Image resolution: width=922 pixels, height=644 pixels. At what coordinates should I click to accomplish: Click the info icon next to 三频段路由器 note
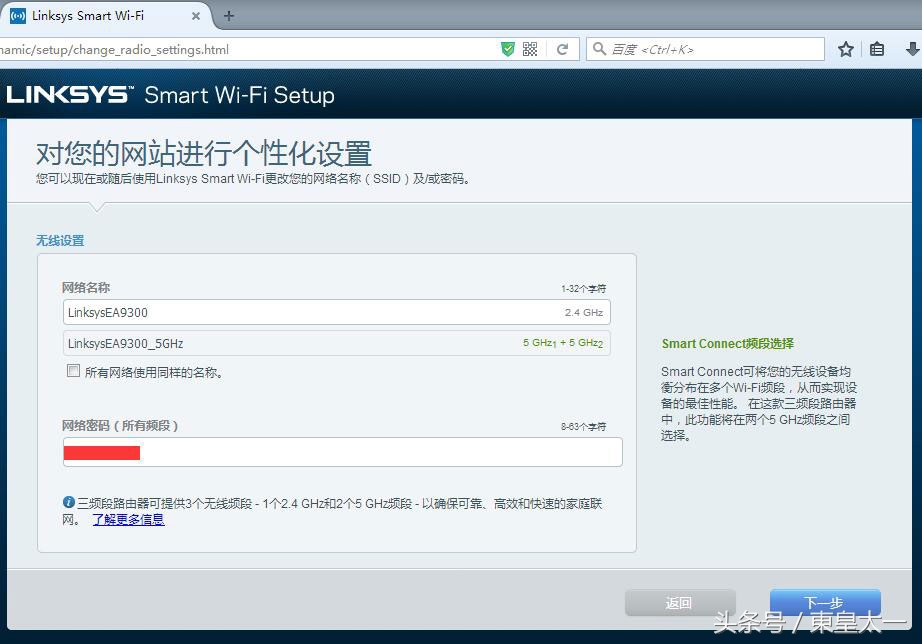pos(67,502)
